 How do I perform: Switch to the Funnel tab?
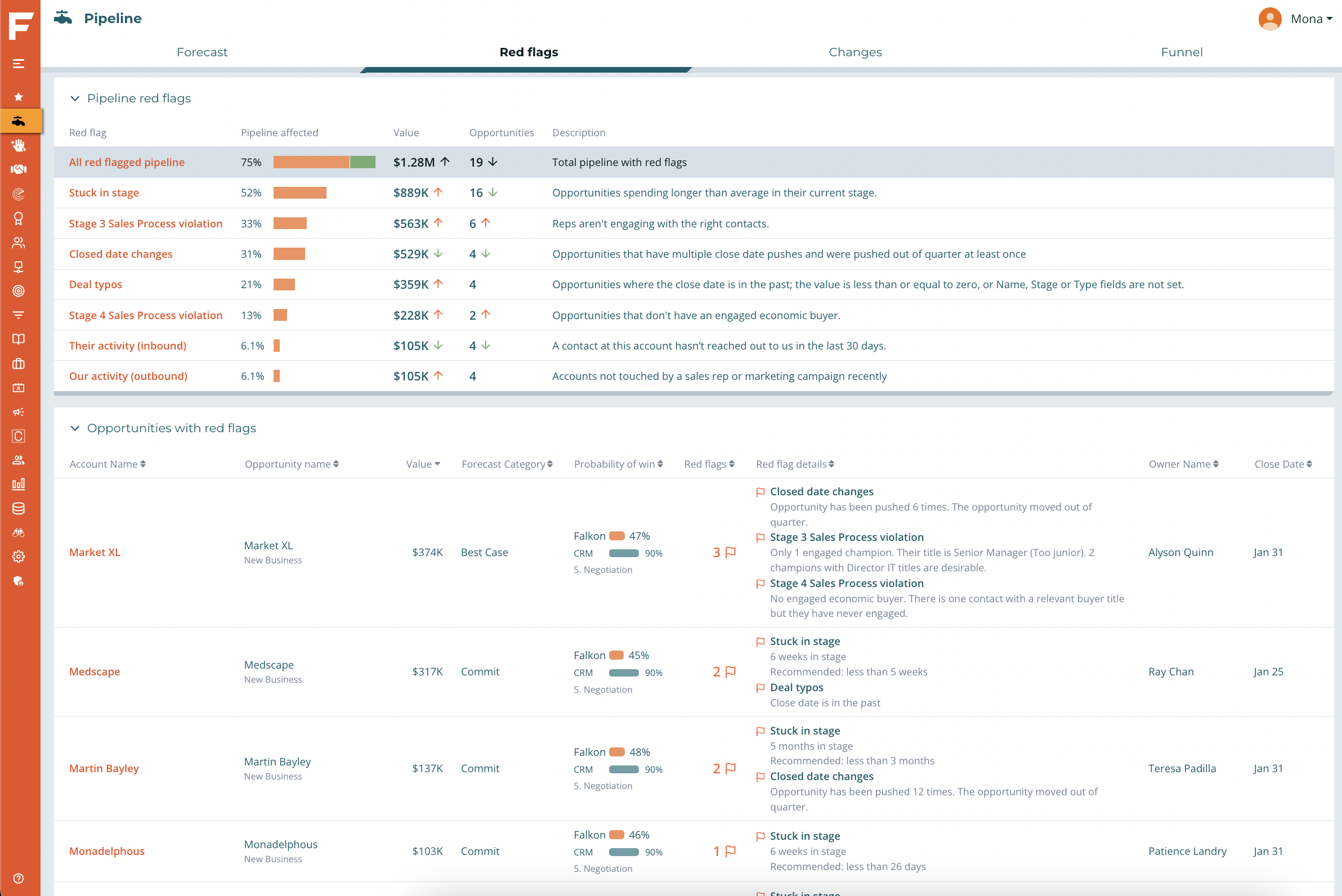1182,52
